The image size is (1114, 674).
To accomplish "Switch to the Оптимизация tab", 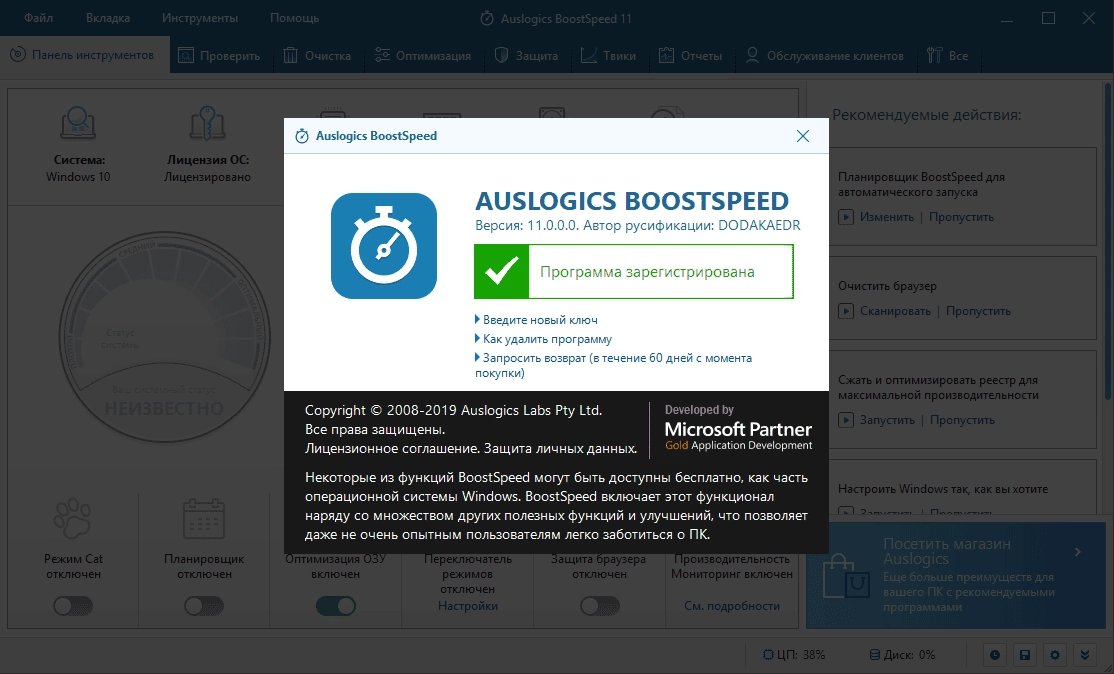I will (x=423, y=55).
